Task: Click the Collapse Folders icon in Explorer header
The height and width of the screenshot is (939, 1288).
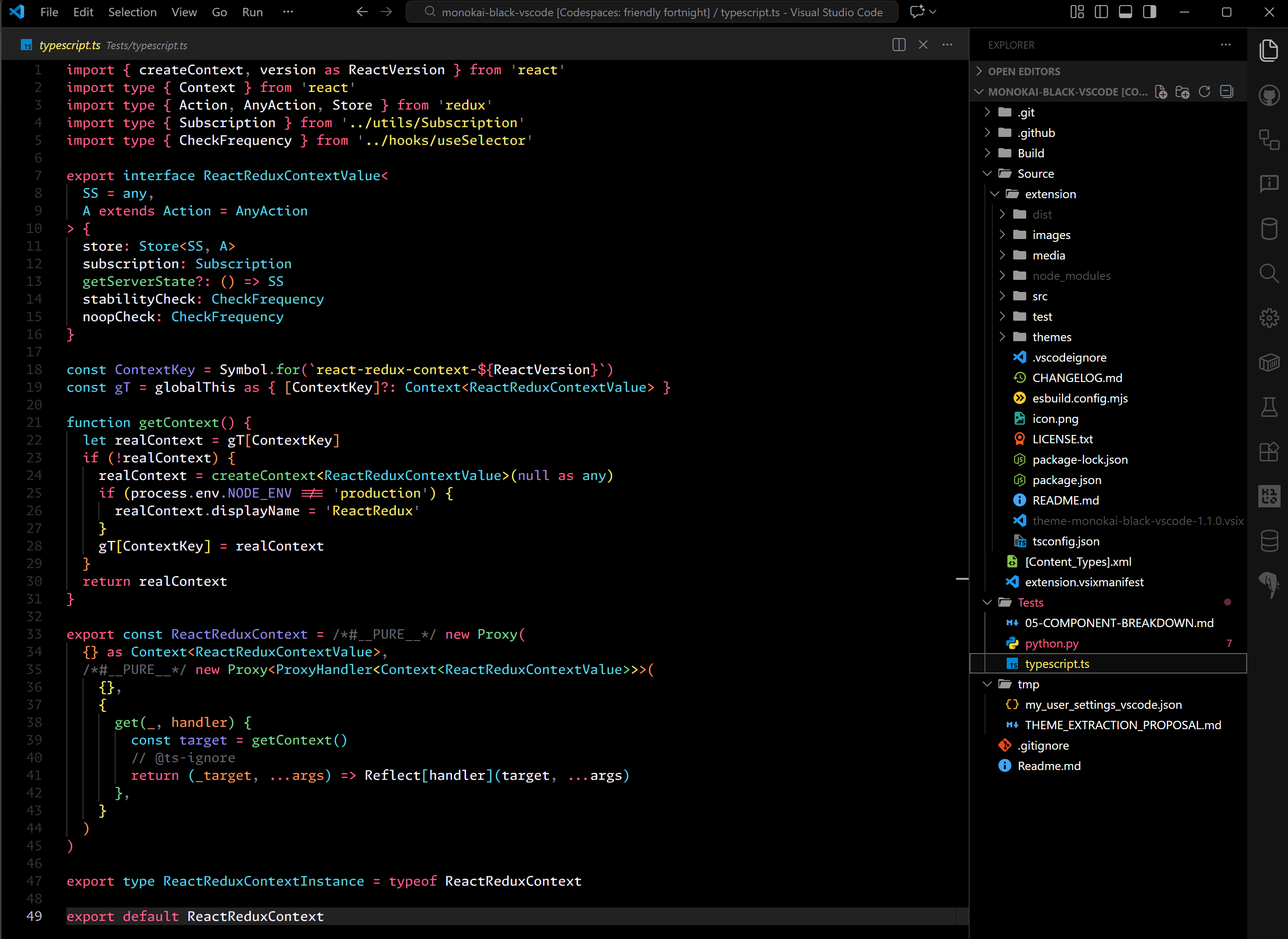Action: (x=1226, y=91)
